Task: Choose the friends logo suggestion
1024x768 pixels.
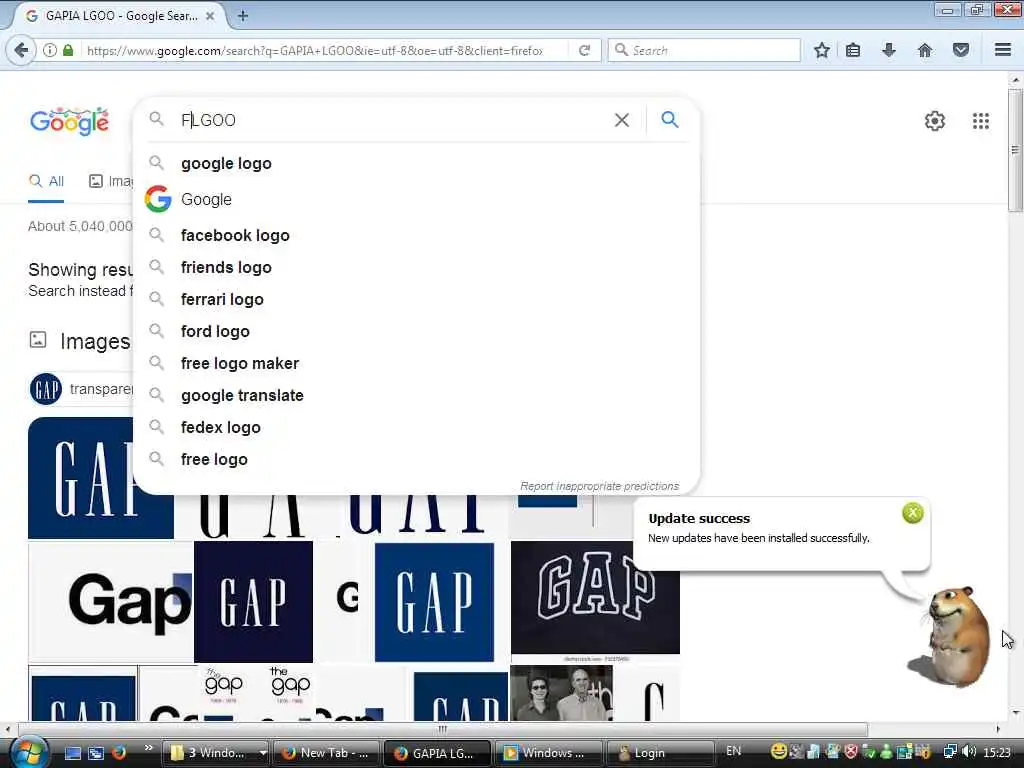Action: [x=417, y=267]
